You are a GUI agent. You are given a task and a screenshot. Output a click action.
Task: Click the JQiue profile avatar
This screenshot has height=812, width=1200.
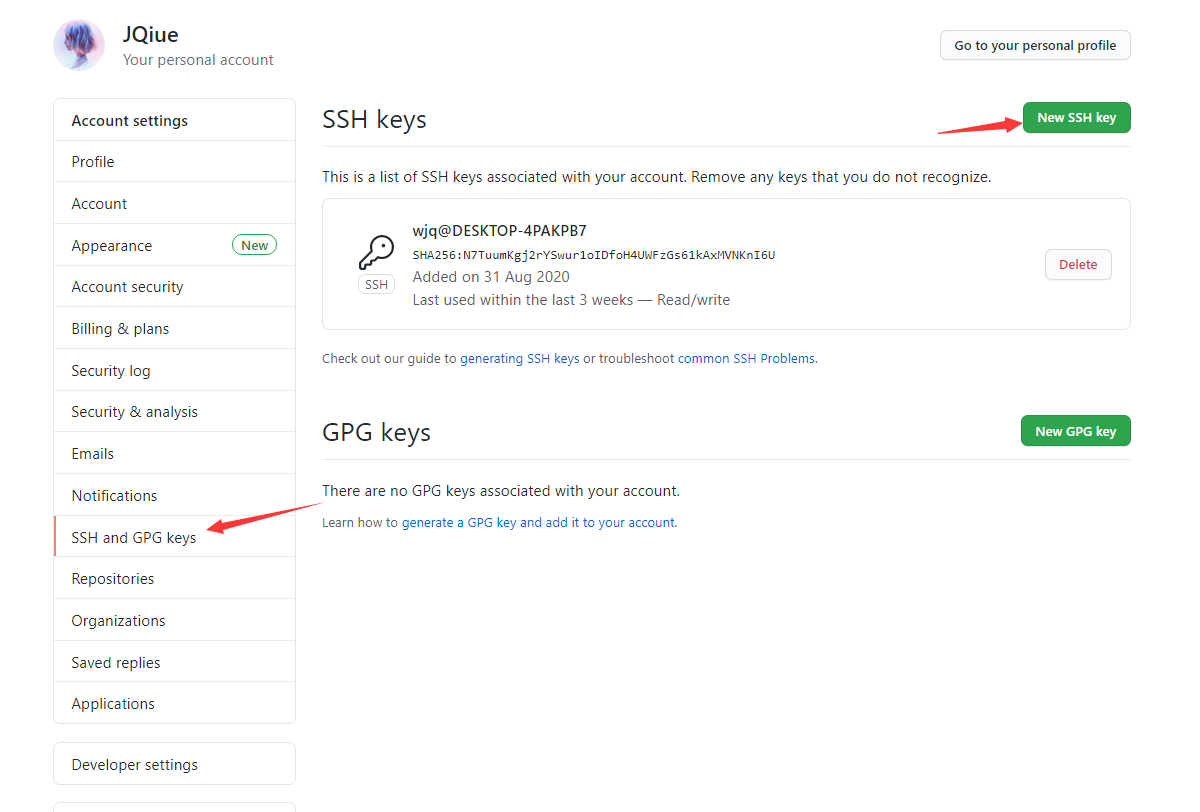(79, 45)
